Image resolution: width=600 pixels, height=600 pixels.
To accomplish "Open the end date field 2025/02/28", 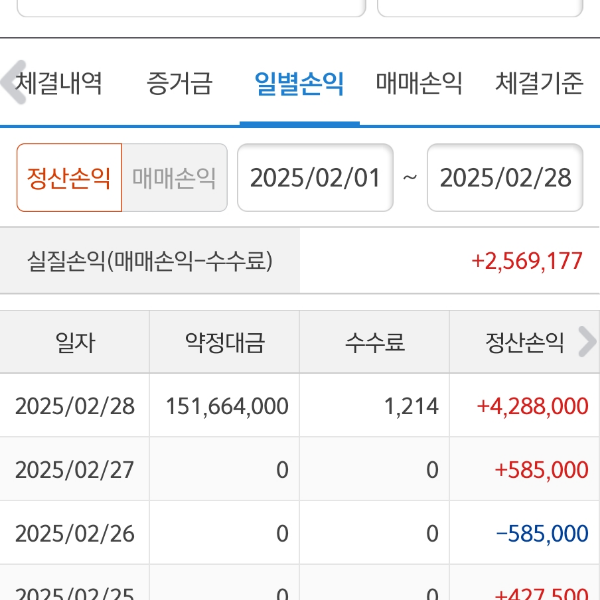I will (x=505, y=178).
